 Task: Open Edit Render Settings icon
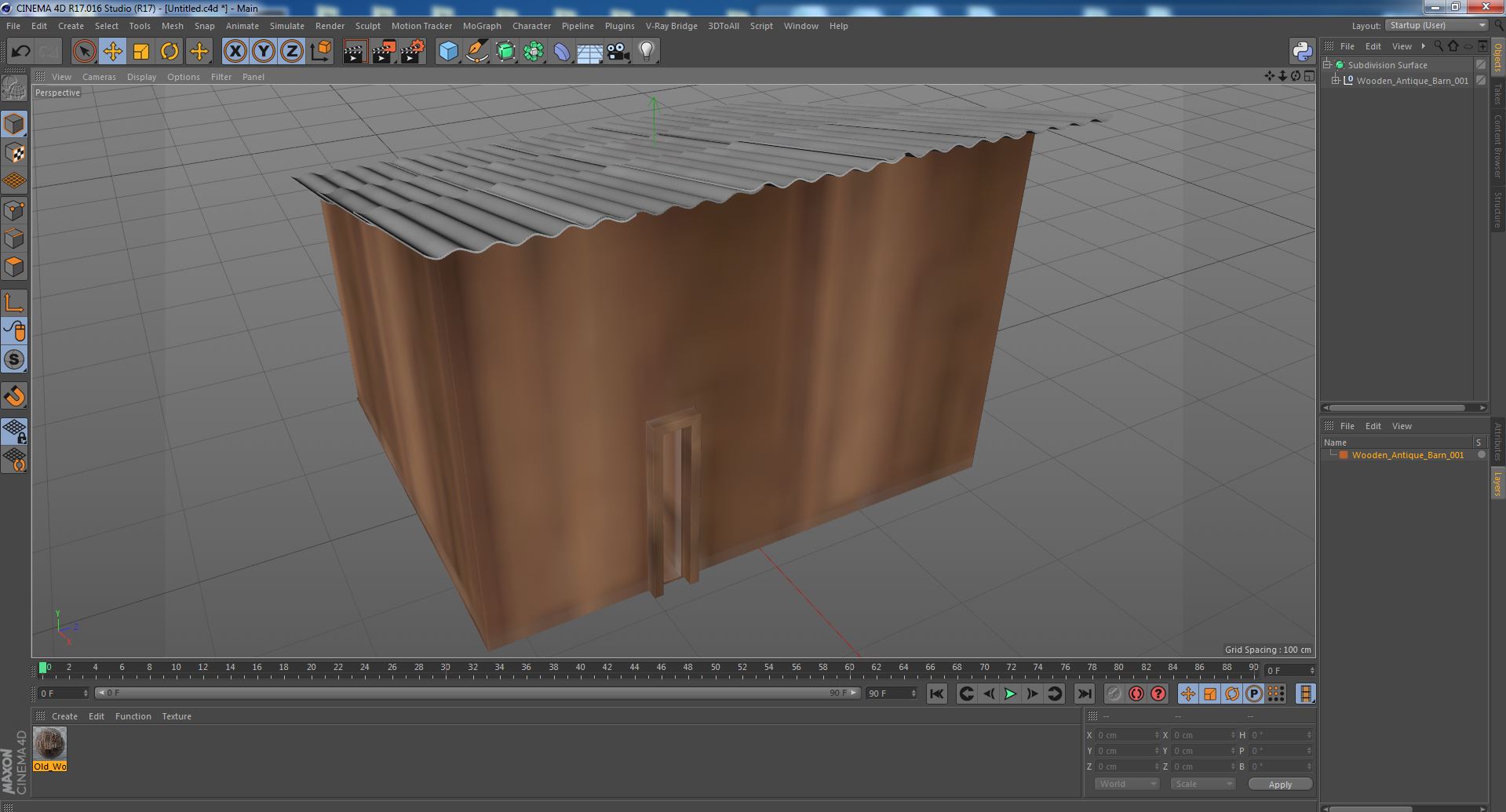[412, 52]
